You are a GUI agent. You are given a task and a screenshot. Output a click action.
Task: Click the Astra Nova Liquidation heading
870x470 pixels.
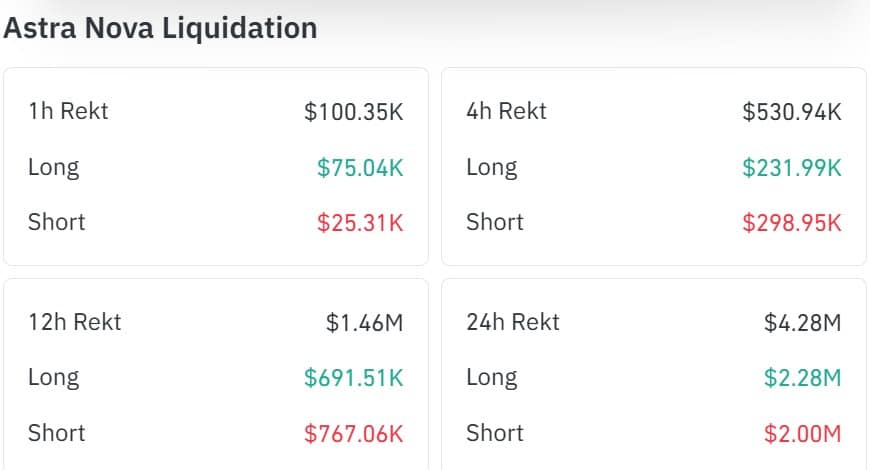coord(160,27)
